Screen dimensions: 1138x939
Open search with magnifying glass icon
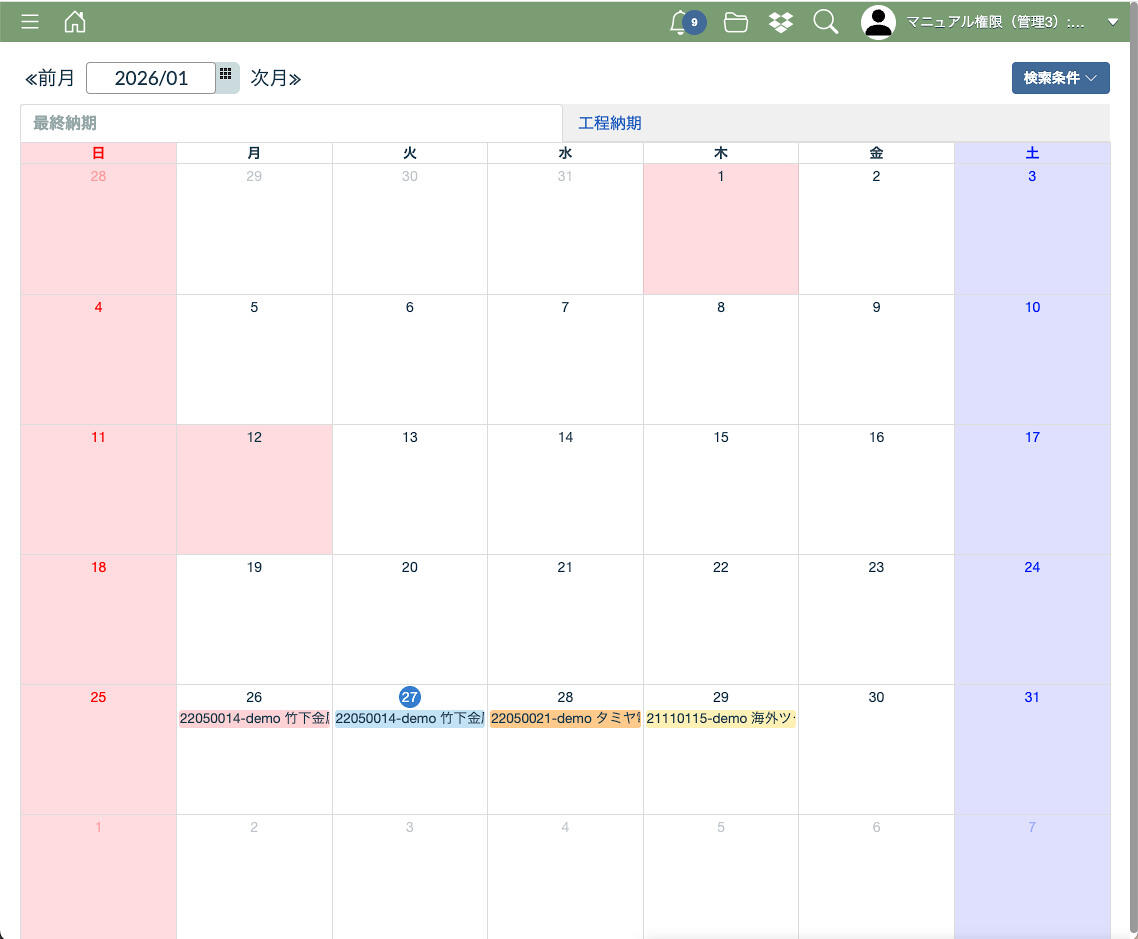[x=826, y=22]
